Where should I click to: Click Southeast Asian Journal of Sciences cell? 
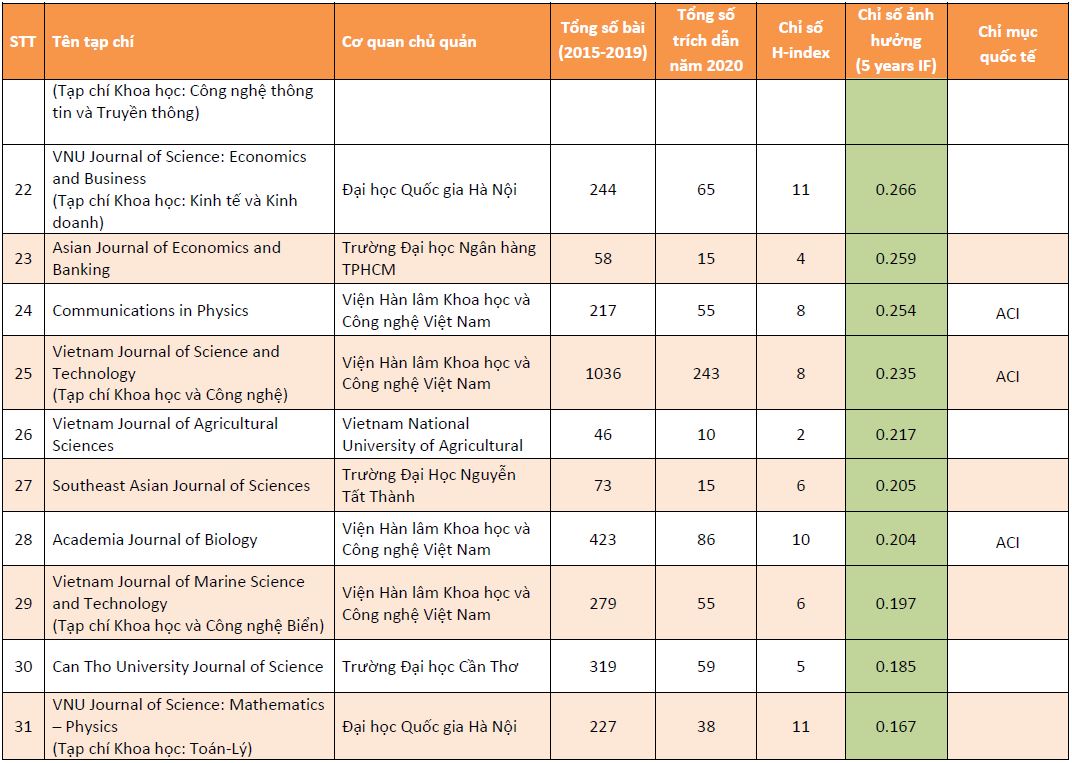coord(189,485)
